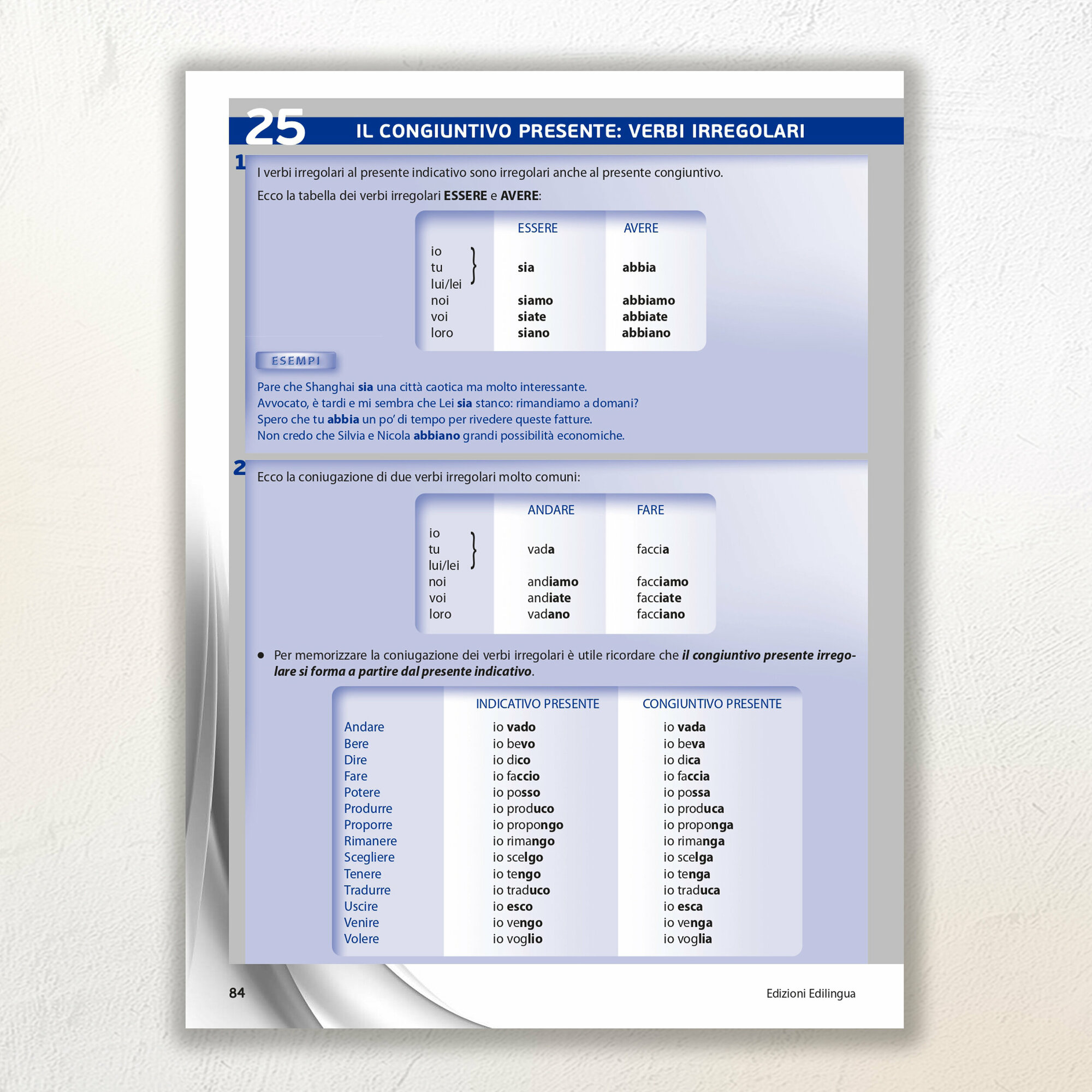Click the Edizioni Edilingua footer text

point(810,993)
